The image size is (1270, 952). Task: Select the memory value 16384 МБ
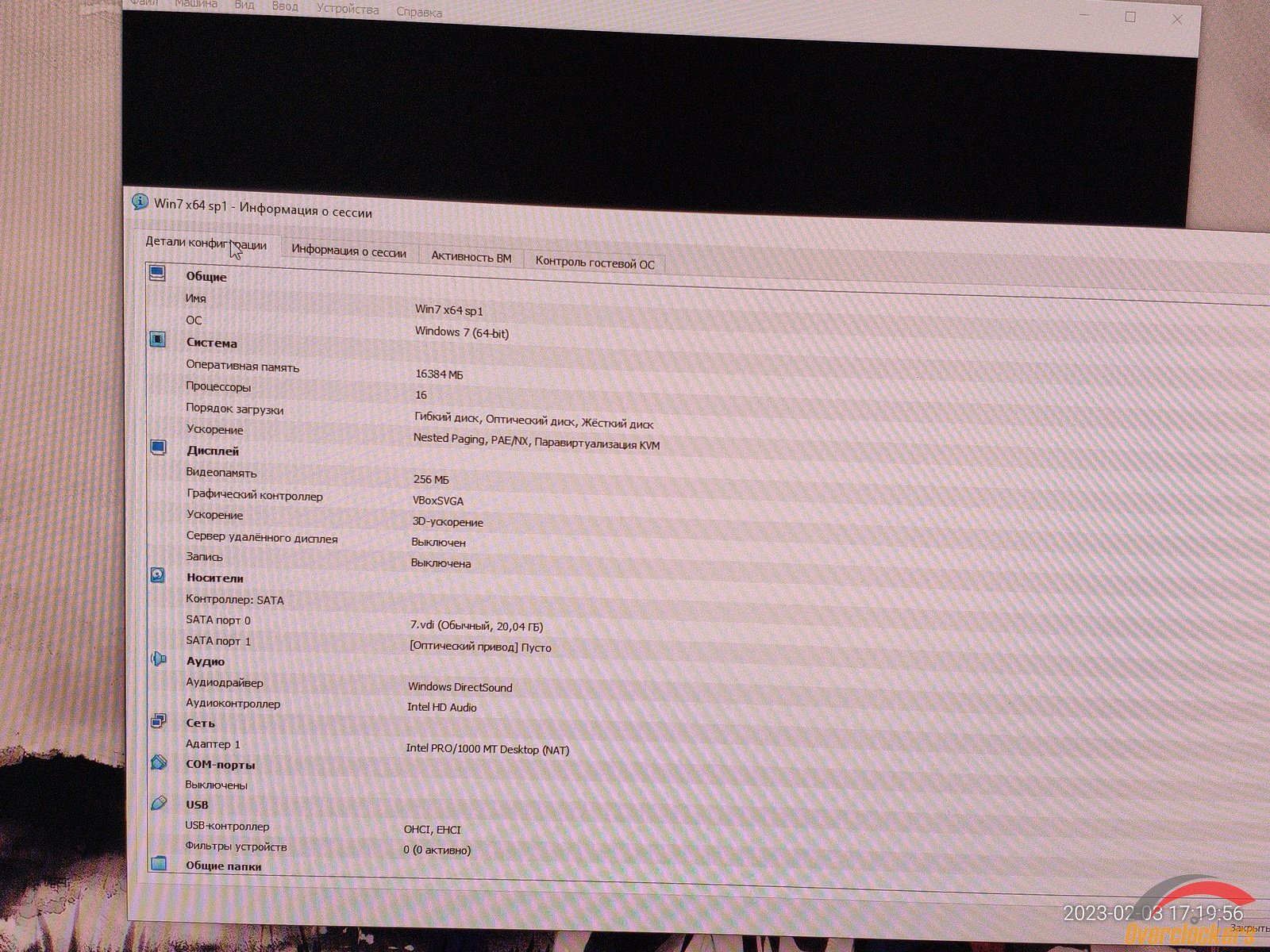439,374
